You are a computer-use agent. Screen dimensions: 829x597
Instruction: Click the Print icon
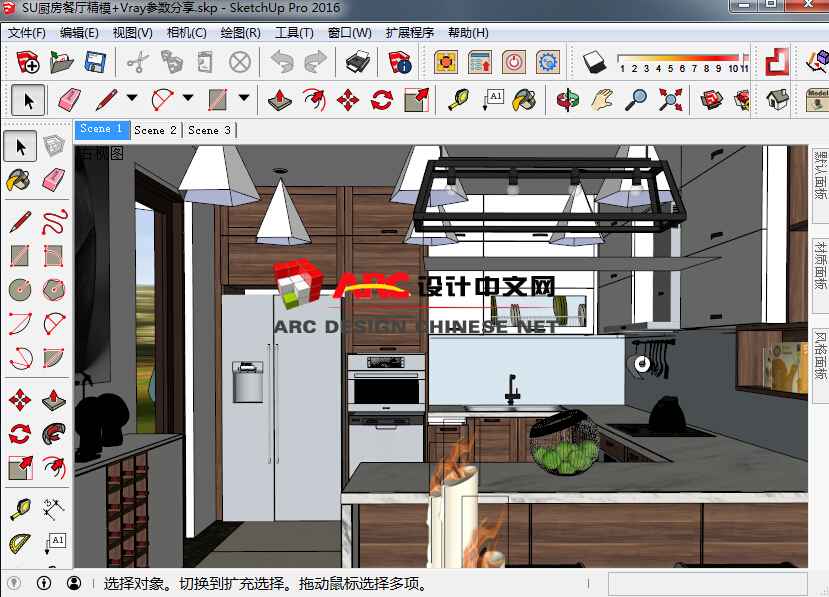[358, 62]
